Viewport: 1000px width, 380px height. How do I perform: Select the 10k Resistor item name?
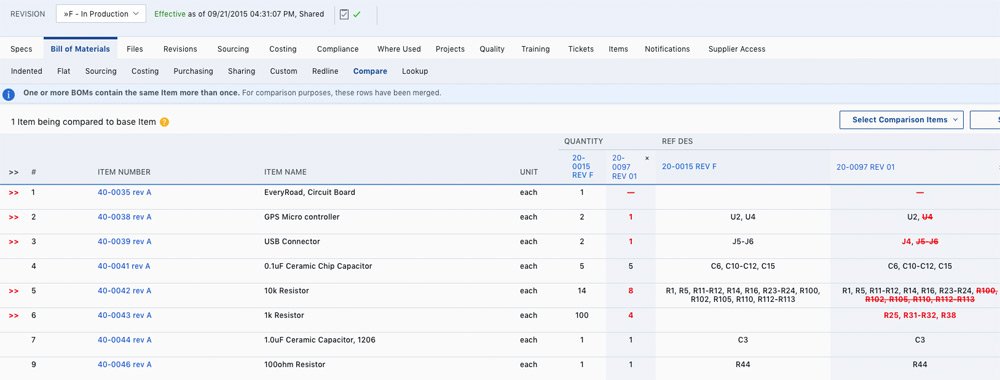(x=286, y=291)
